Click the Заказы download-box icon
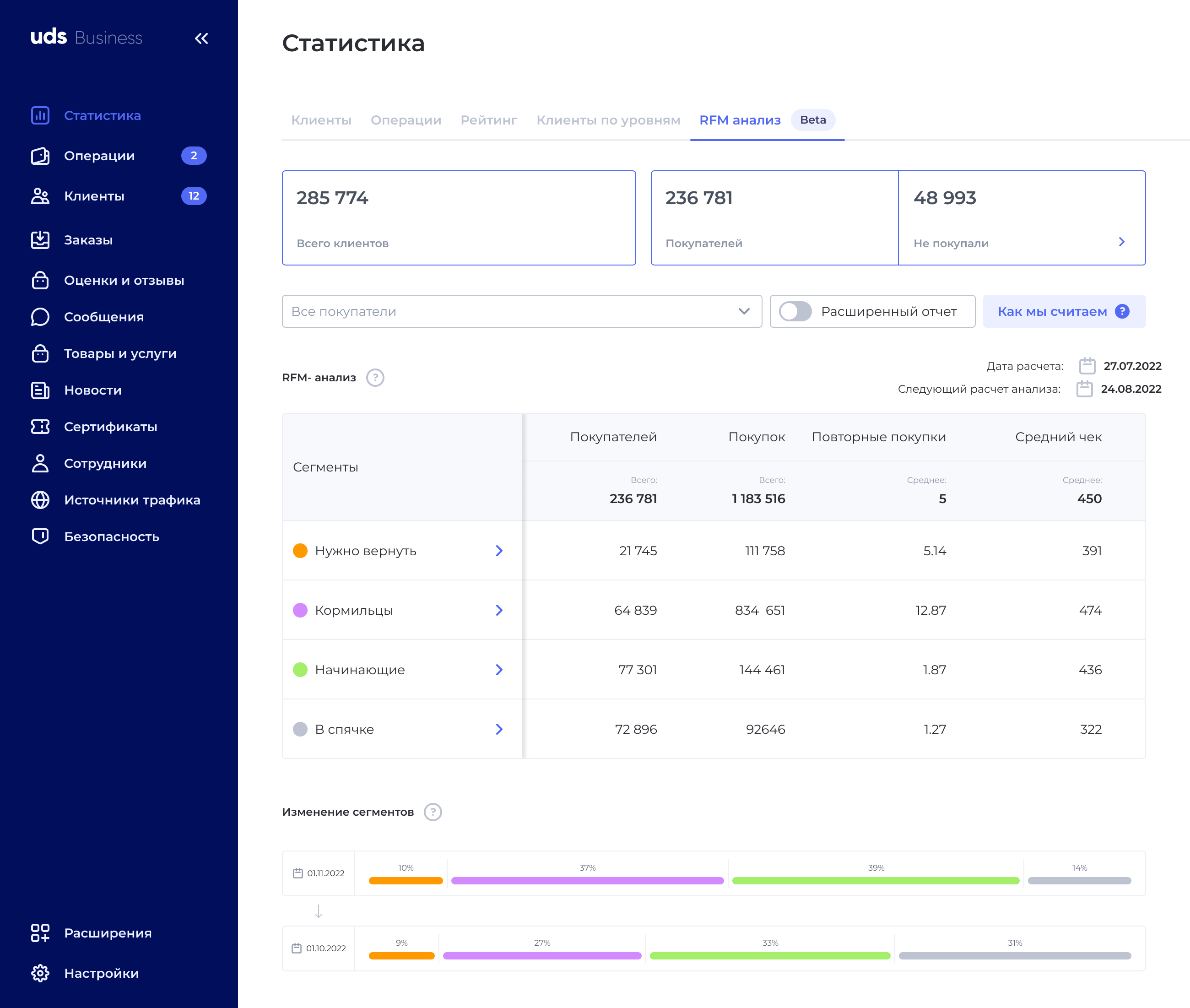1190x1008 pixels. pos(40,240)
